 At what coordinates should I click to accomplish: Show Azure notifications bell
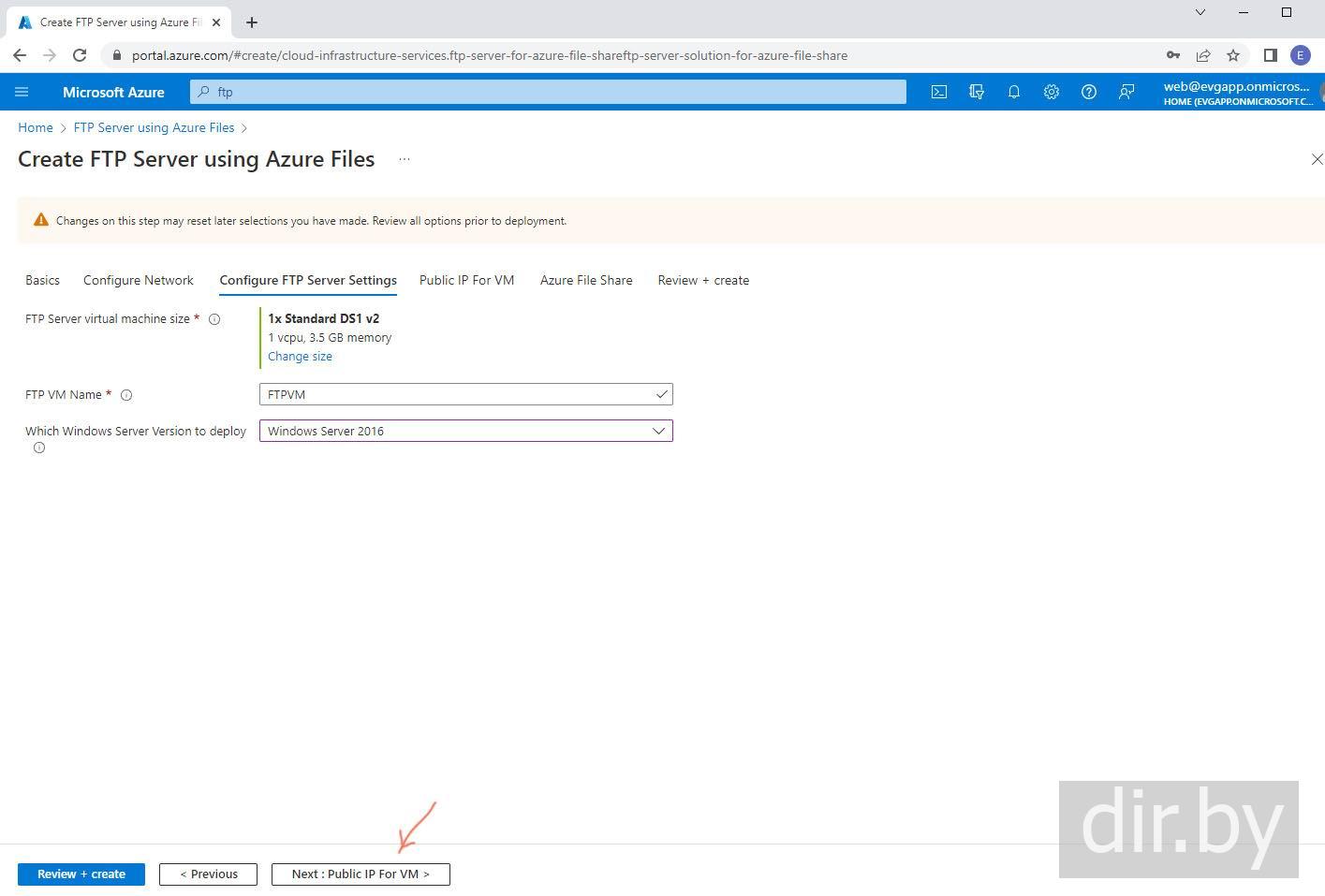point(1014,92)
